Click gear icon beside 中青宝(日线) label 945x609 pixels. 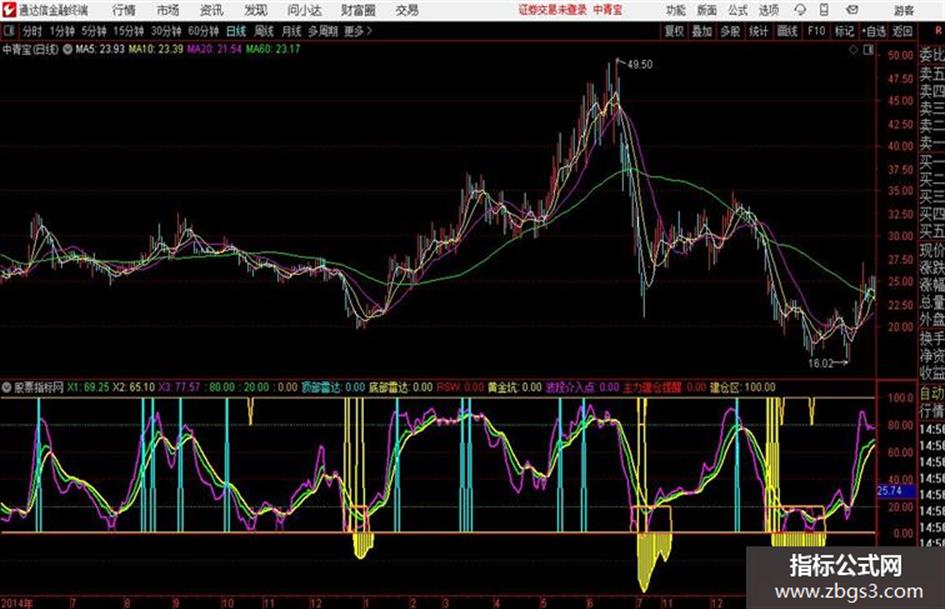pyautogui.click(x=66, y=47)
